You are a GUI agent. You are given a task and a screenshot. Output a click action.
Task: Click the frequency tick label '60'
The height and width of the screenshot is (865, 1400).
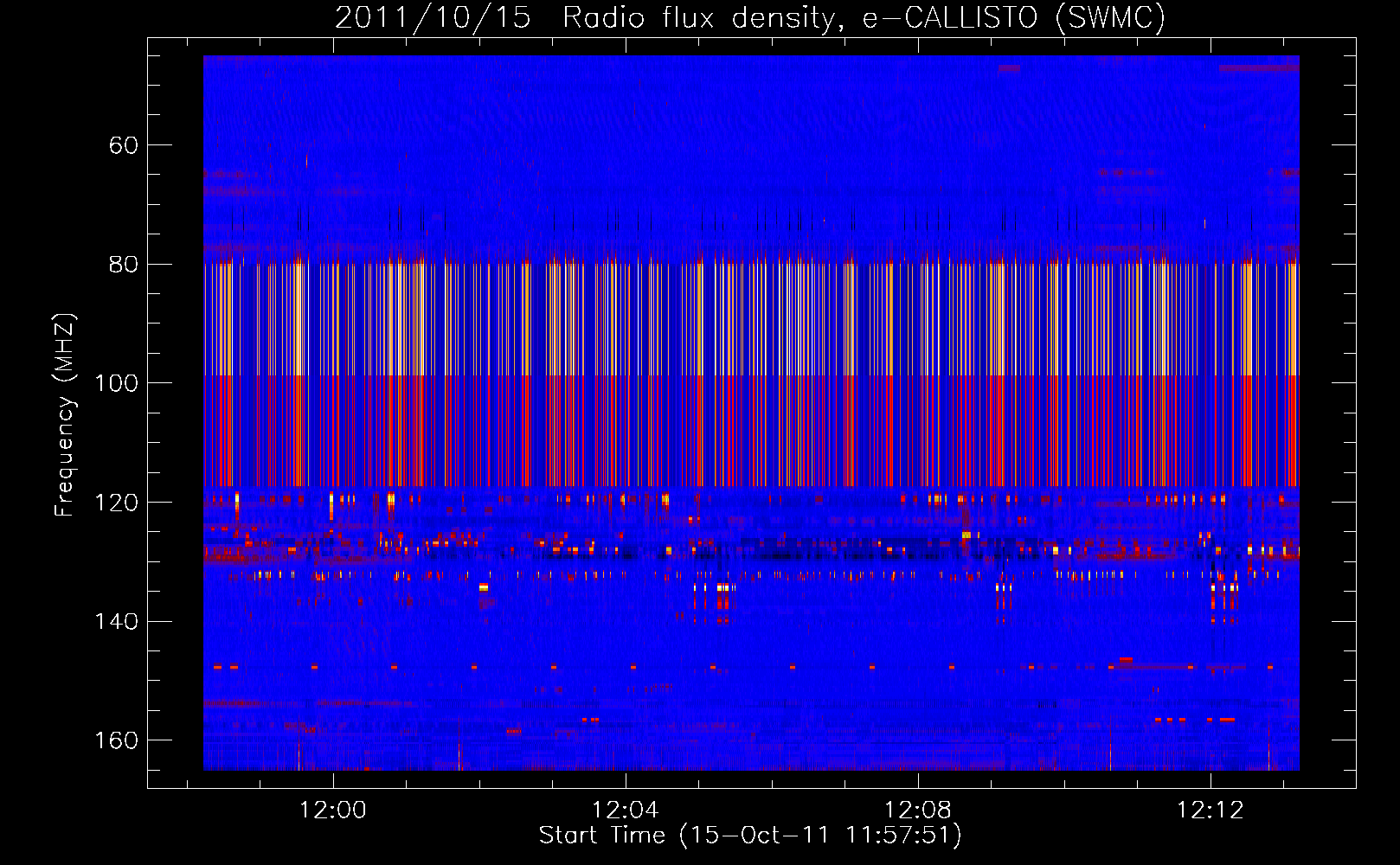click(124, 145)
